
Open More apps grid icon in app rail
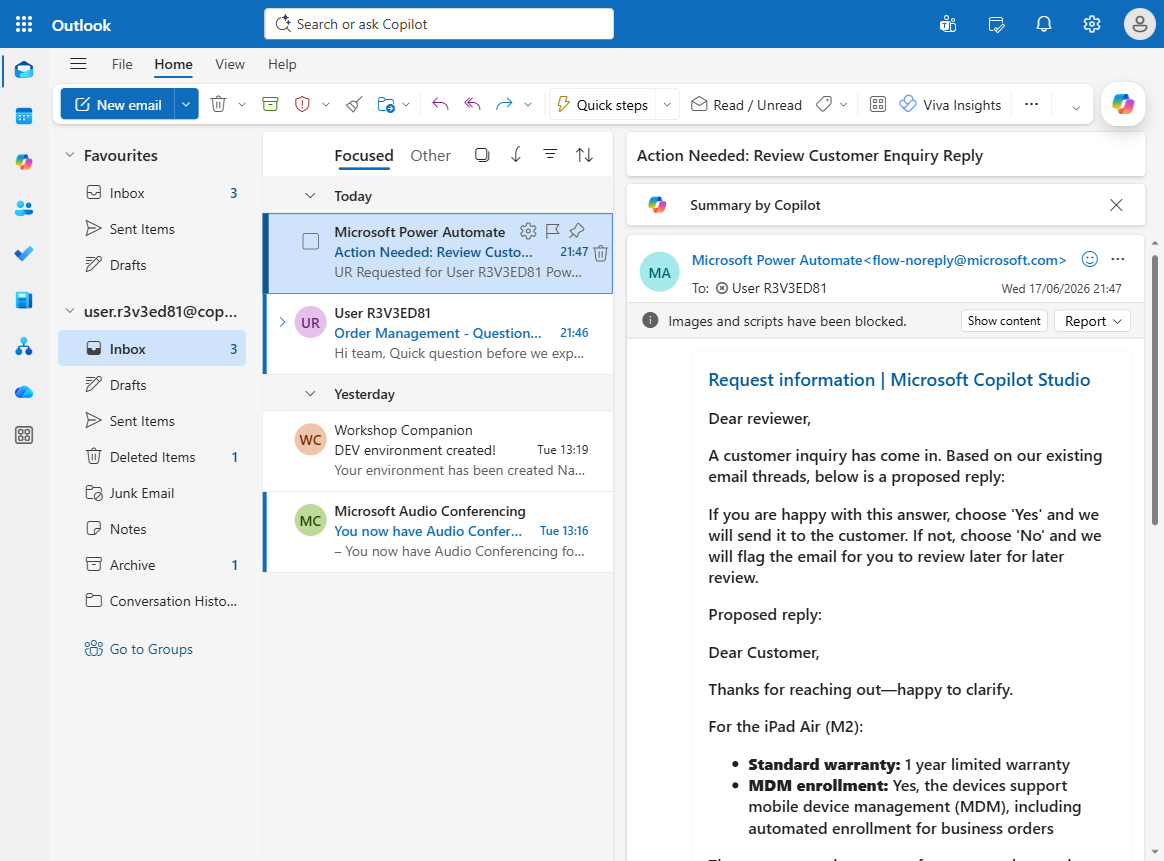pyautogui.click(x=24, y=435)
